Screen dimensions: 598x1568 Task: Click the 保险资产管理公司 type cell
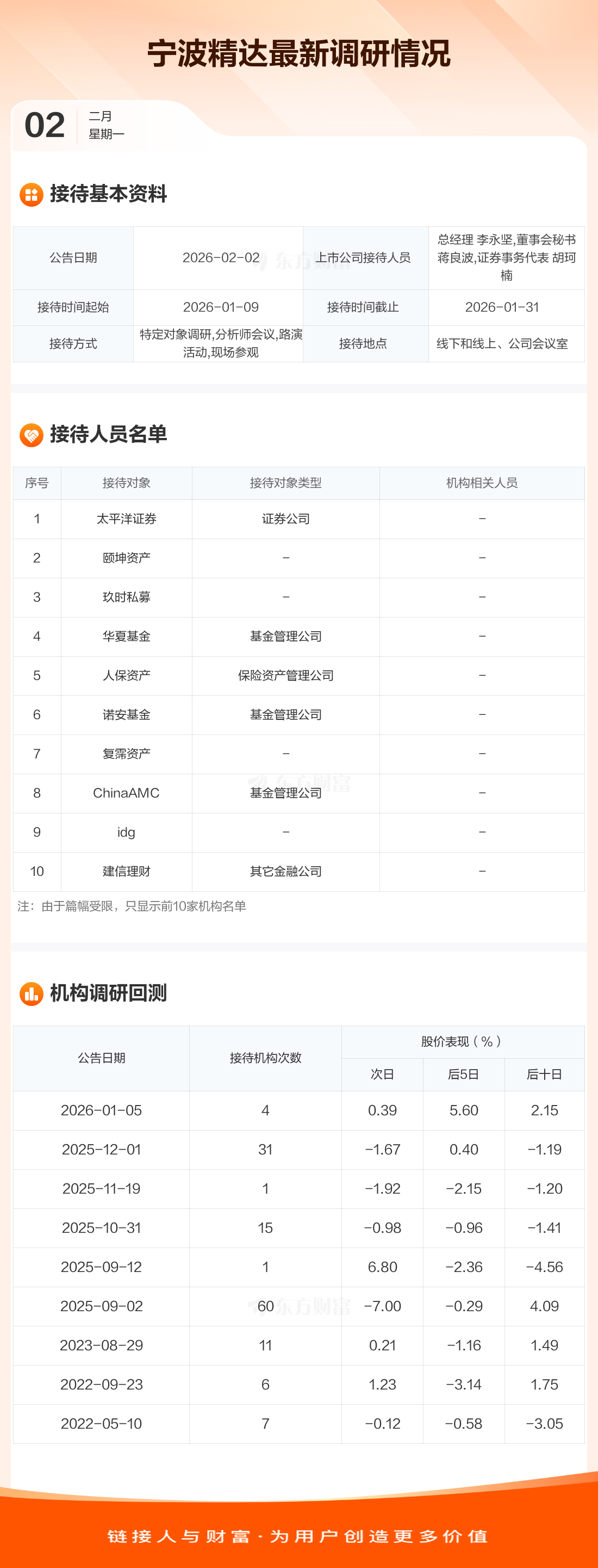[285, 675]
